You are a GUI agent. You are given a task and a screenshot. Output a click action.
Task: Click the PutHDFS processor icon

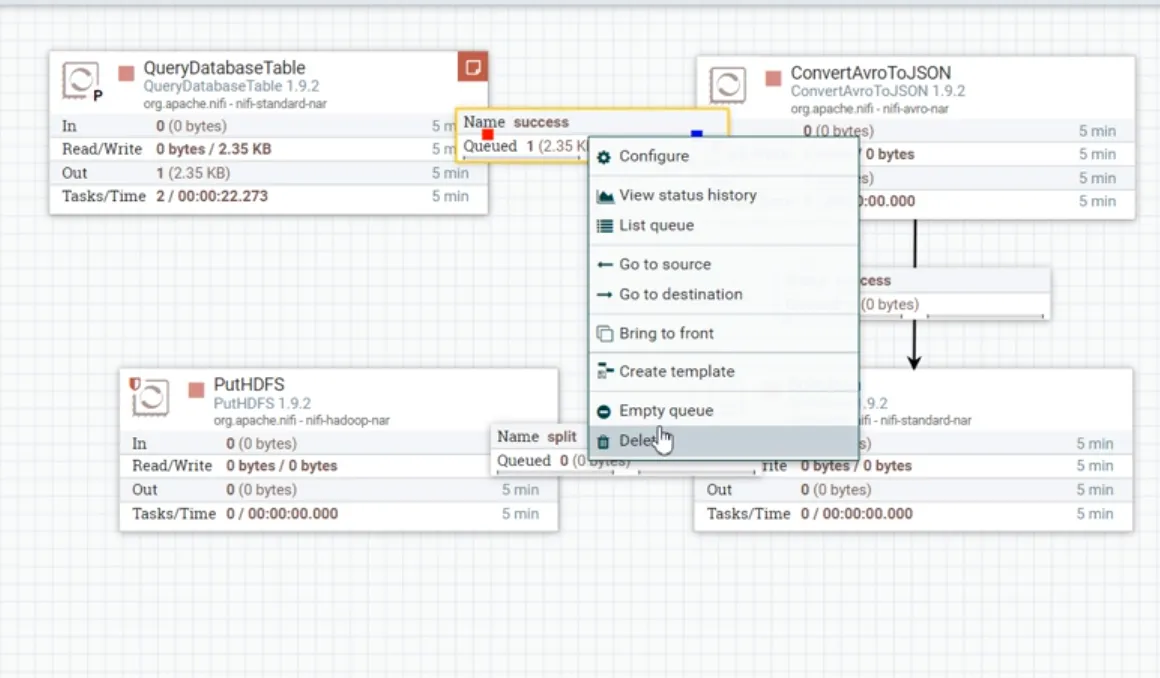click(151, 397)
